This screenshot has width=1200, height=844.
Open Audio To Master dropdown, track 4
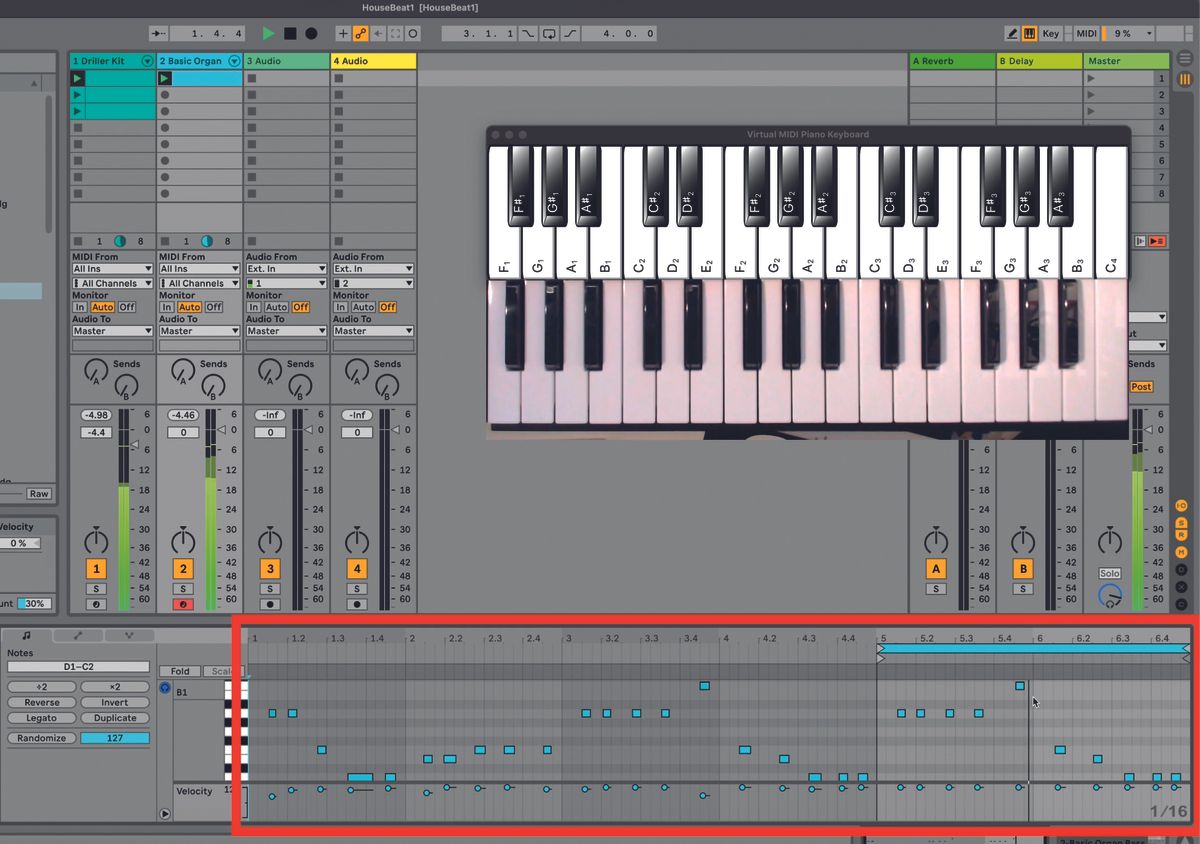click(x=373, y=331)
